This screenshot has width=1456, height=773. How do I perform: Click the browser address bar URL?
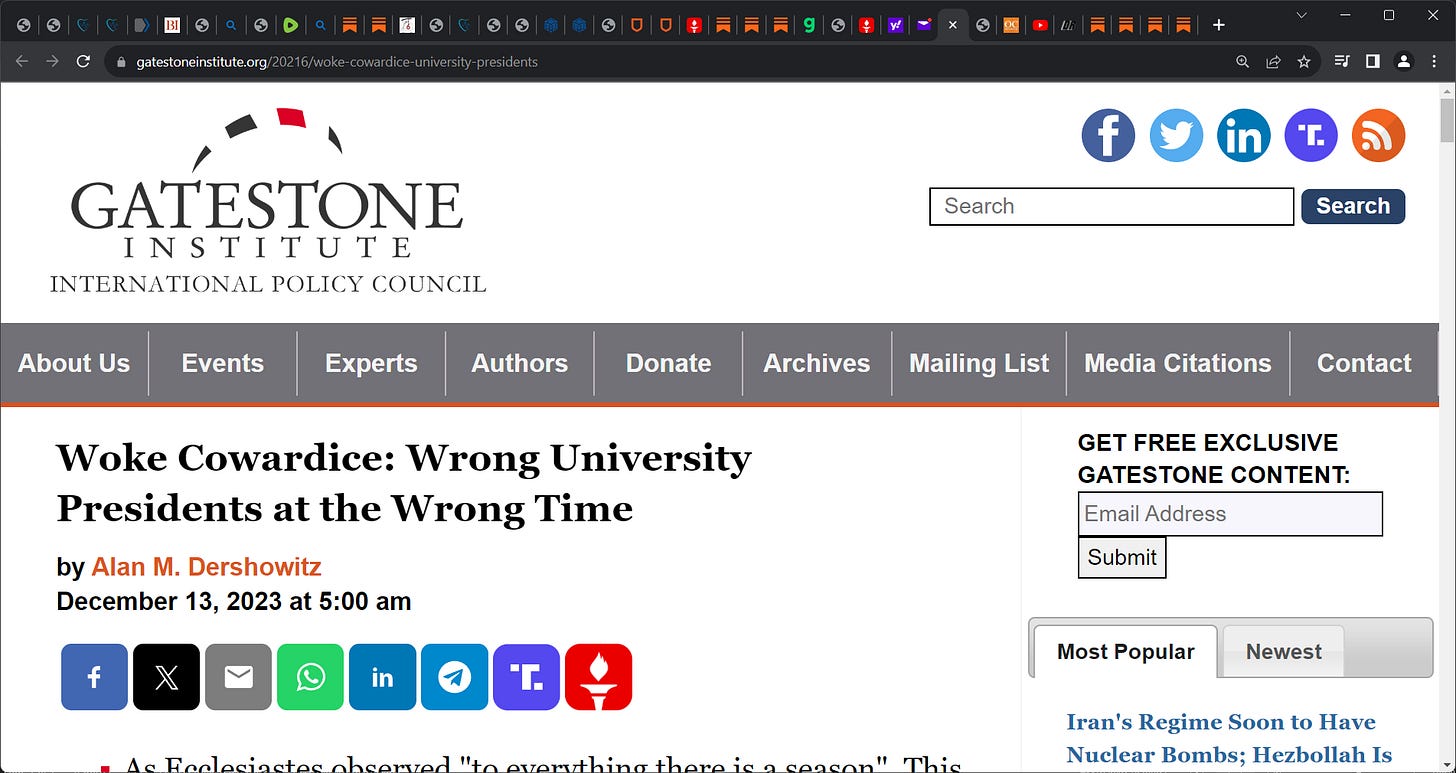pos(337,62)
